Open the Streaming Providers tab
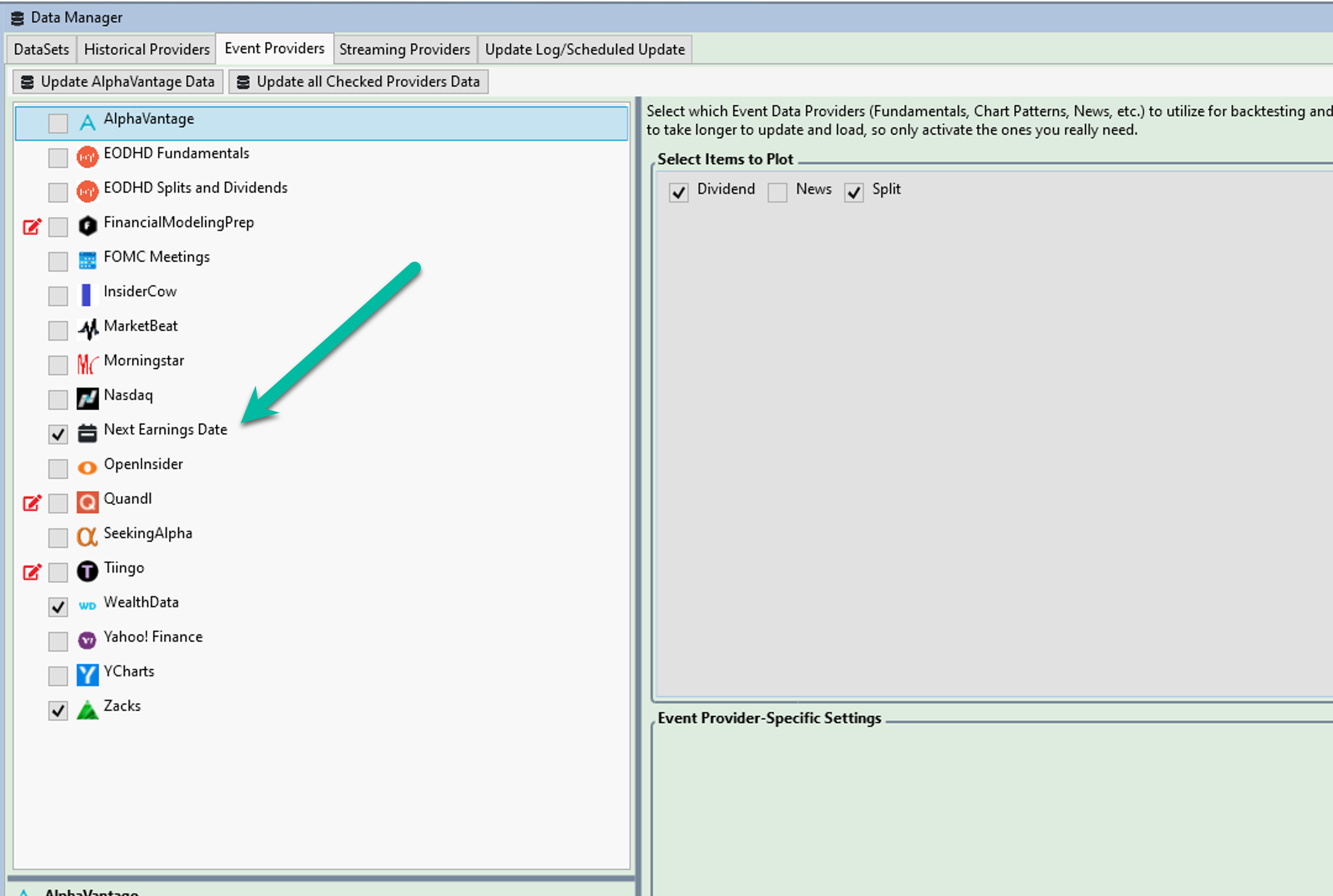1333x896 pixels. [x=405, y=49]
